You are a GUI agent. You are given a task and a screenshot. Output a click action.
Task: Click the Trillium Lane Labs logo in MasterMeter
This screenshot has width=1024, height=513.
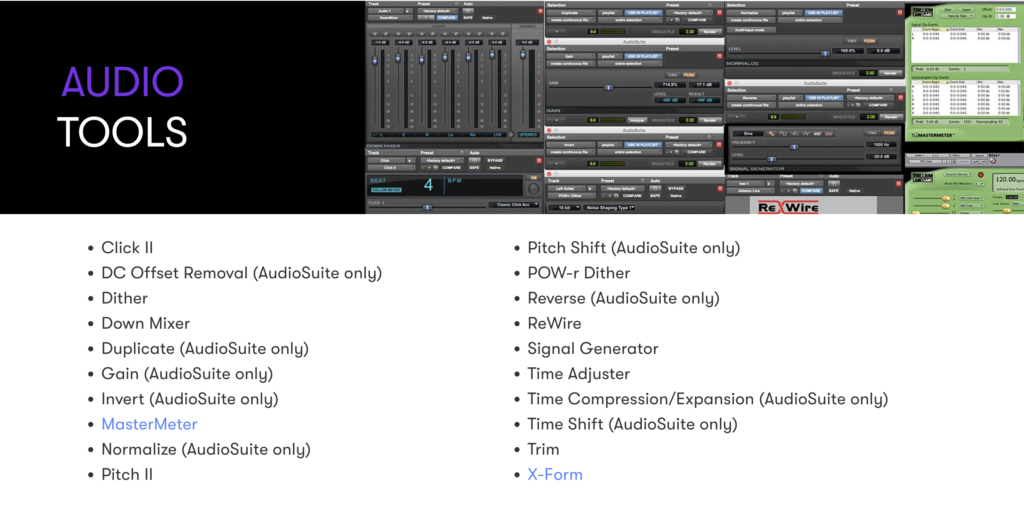click(x=923, y=12)
